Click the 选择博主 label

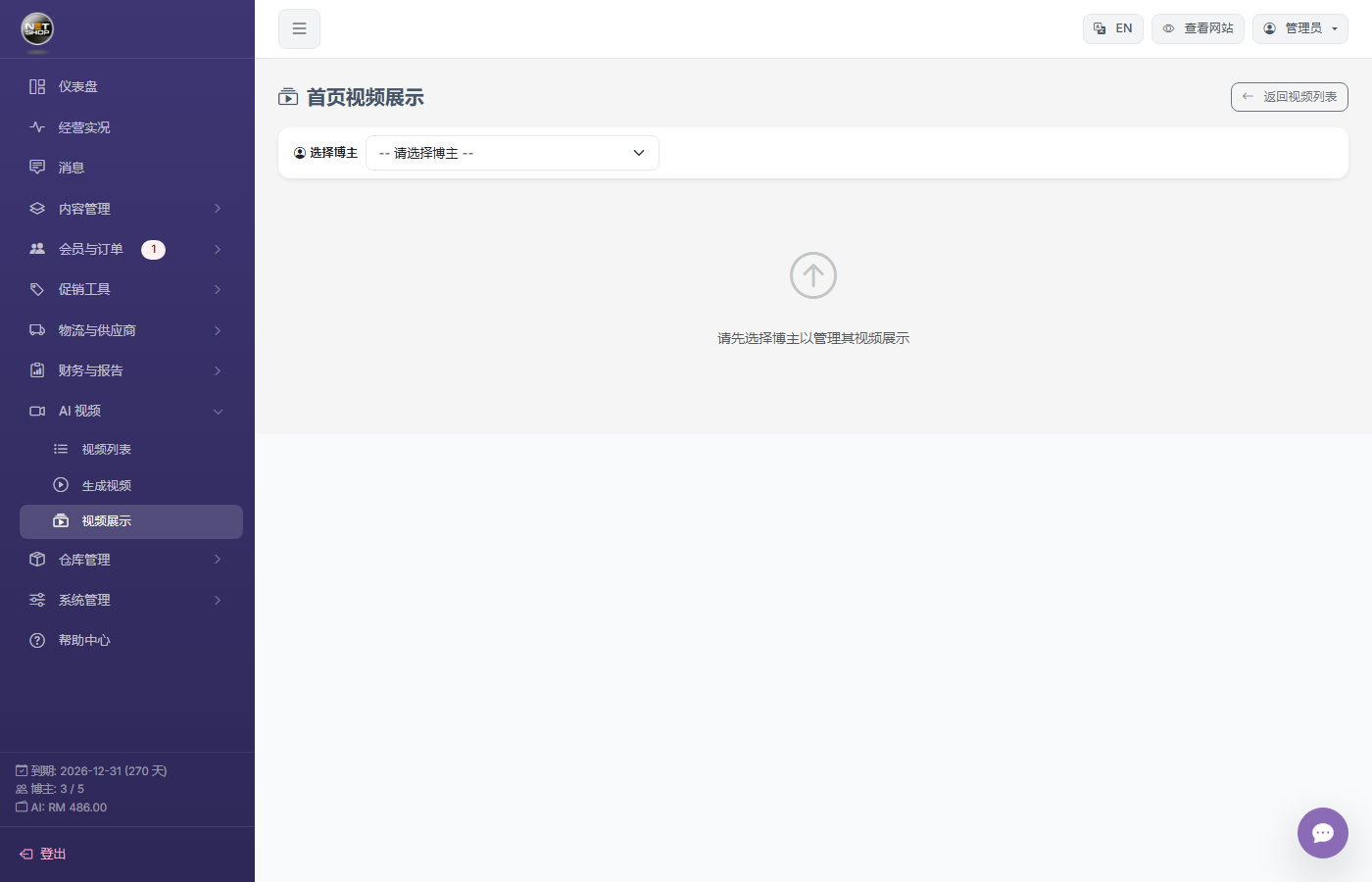click(x=325, y=153)
